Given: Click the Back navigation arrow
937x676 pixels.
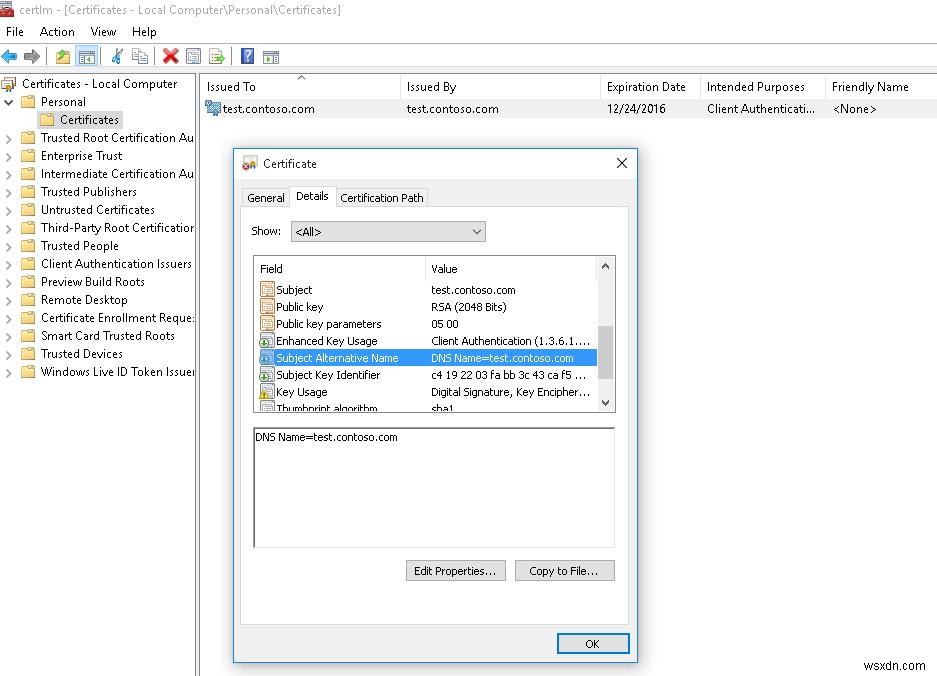Looking at the screenshot, I should pyautogui.click(x=10, y=56).
